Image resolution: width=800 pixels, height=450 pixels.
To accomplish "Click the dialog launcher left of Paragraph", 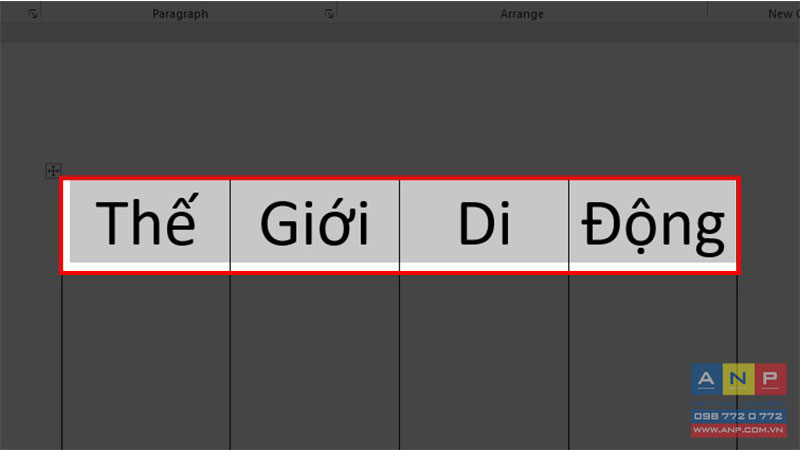I will [x=33, y=15].
